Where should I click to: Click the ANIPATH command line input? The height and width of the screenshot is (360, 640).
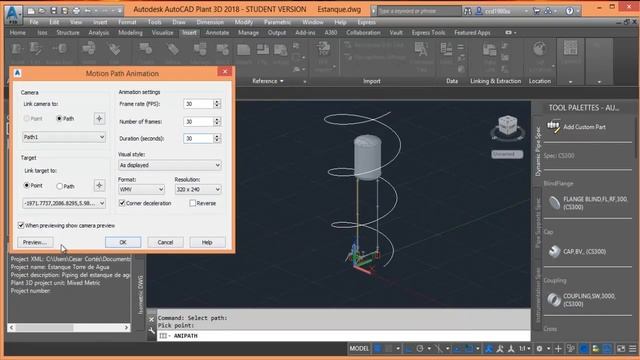[x=343, y=336]
